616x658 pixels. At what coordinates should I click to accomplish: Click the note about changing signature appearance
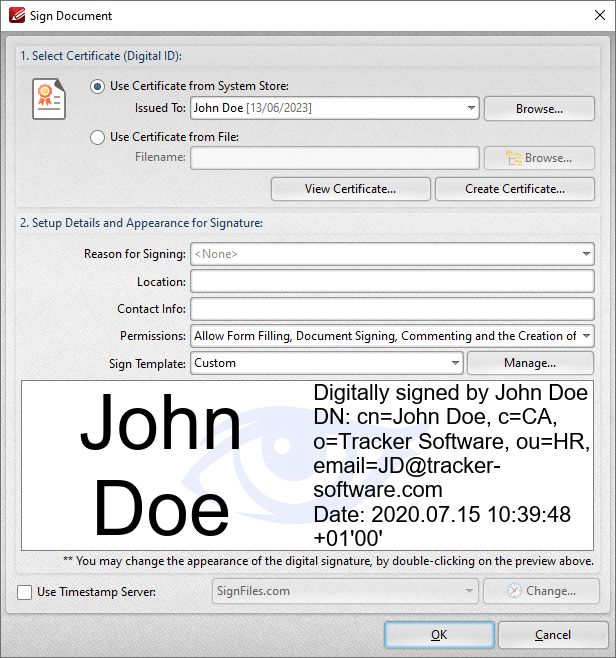328,561
